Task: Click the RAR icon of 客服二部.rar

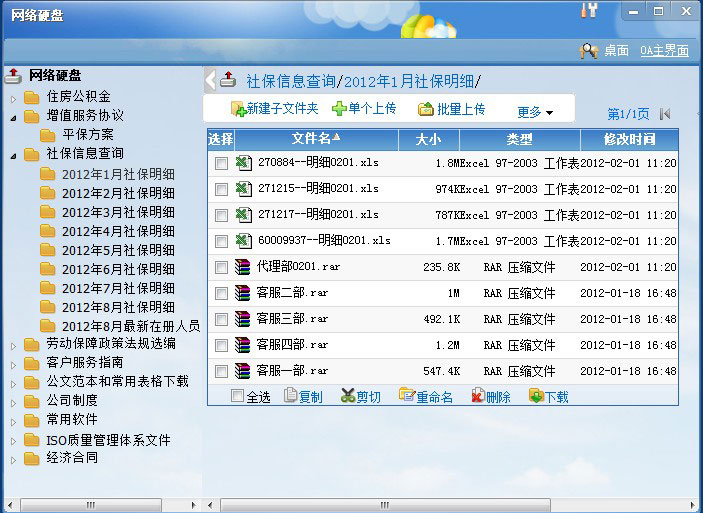Action: (243, 293)
